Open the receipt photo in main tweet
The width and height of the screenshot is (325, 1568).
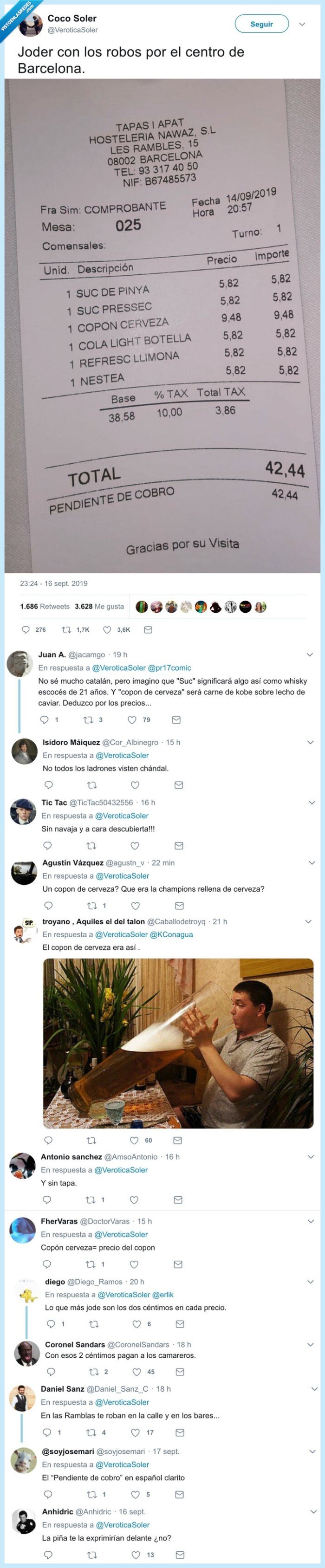coord(162,326)
